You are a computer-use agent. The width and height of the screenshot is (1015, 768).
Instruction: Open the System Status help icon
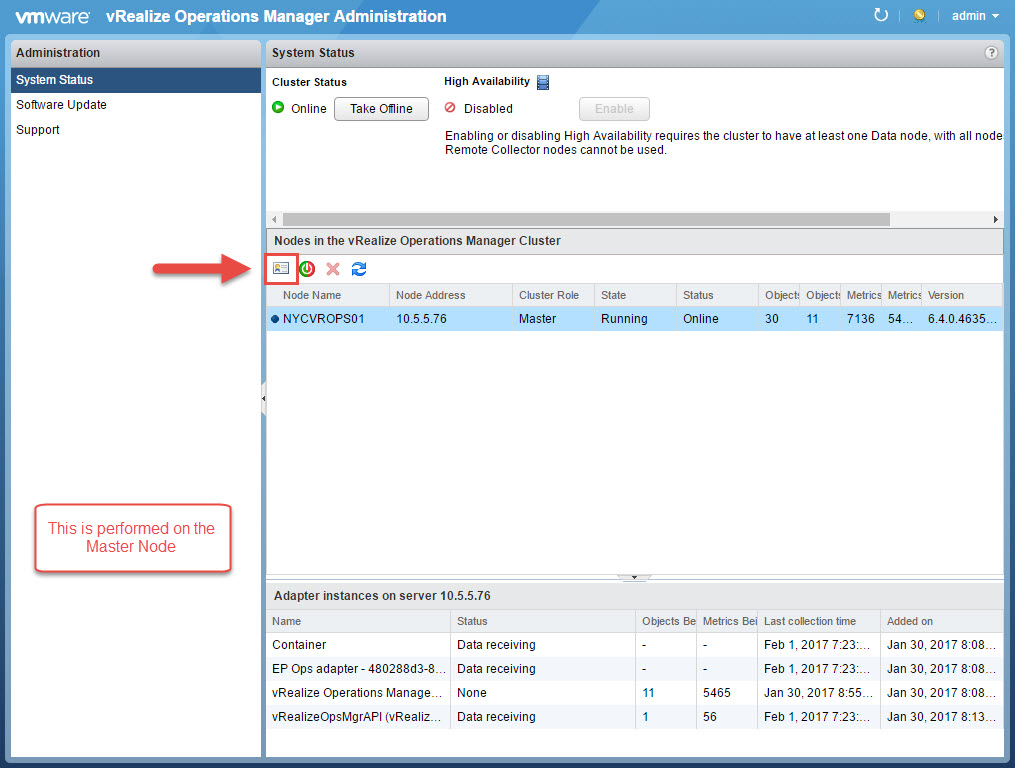pos(991,53)
